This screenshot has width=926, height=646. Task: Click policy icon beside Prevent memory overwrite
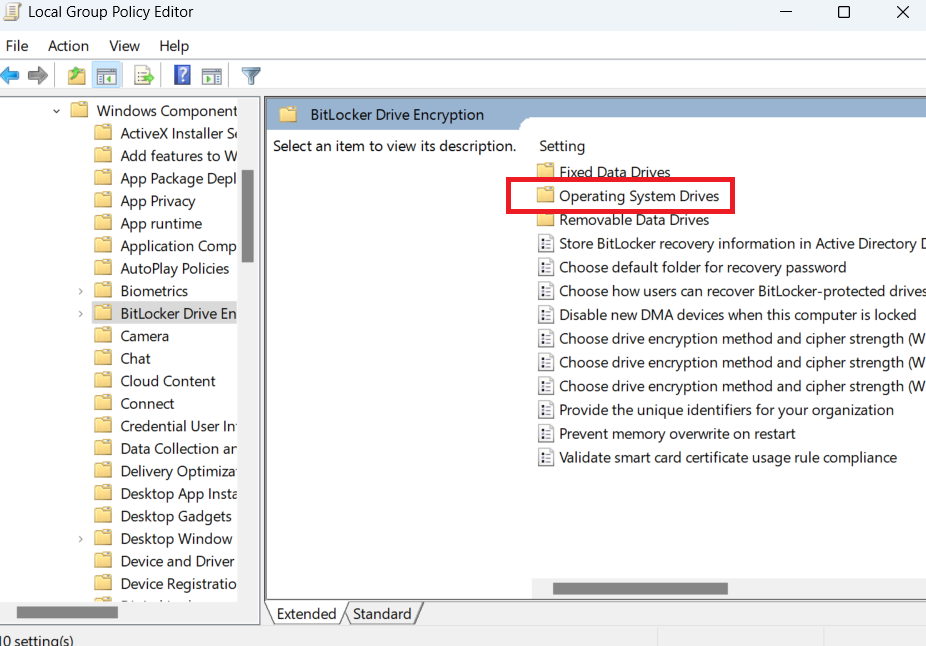click(546, 433)
